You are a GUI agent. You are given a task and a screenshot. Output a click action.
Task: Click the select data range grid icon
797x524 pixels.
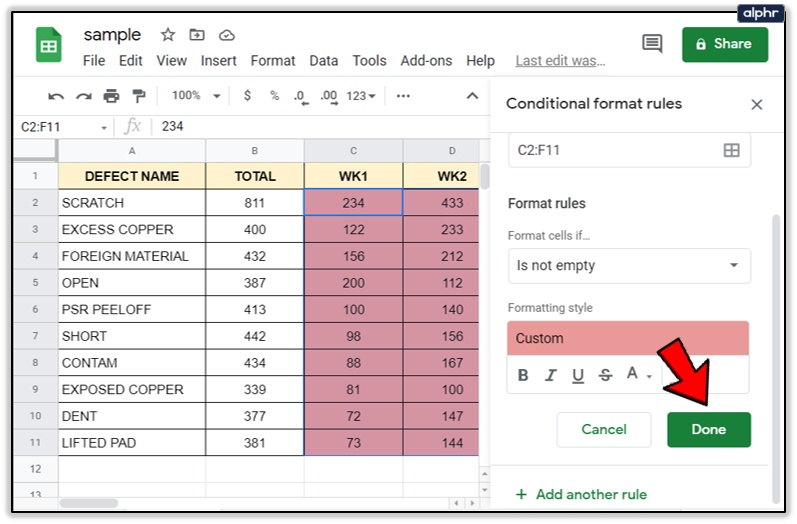pyautogui.click(x=731, y=150)
